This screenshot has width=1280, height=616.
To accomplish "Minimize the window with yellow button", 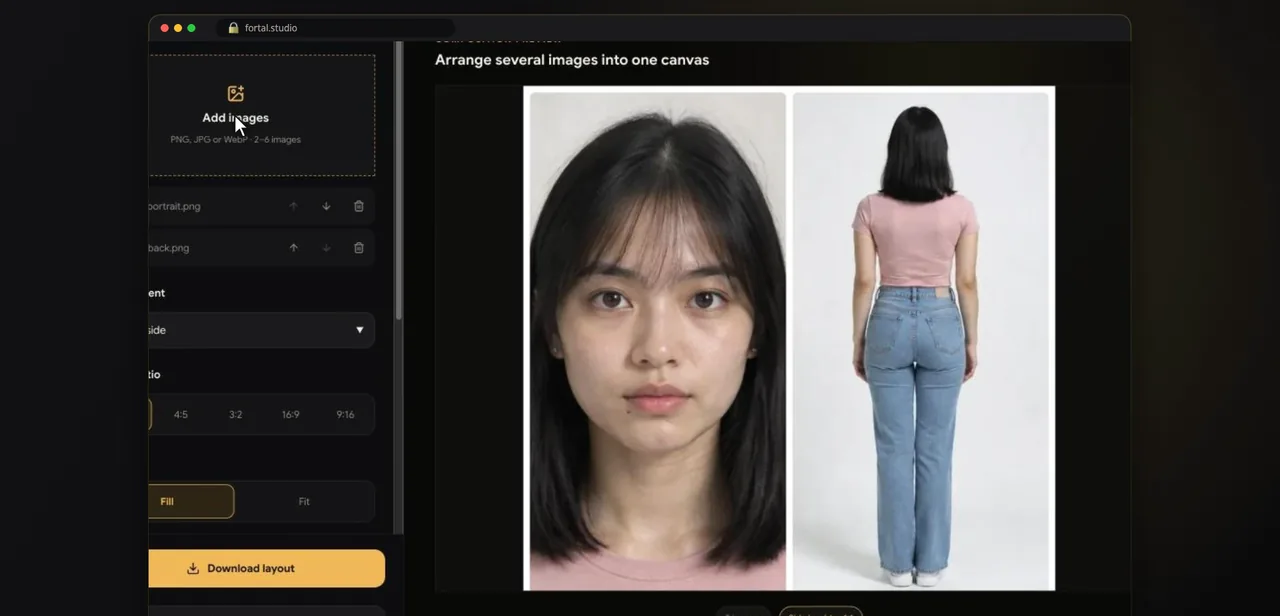I will click(x=178, y=28).
